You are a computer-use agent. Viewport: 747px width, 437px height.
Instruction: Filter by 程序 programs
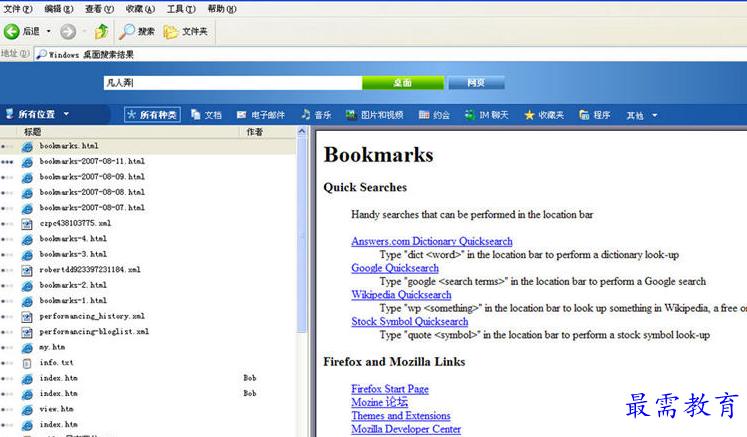pos(595,115)
